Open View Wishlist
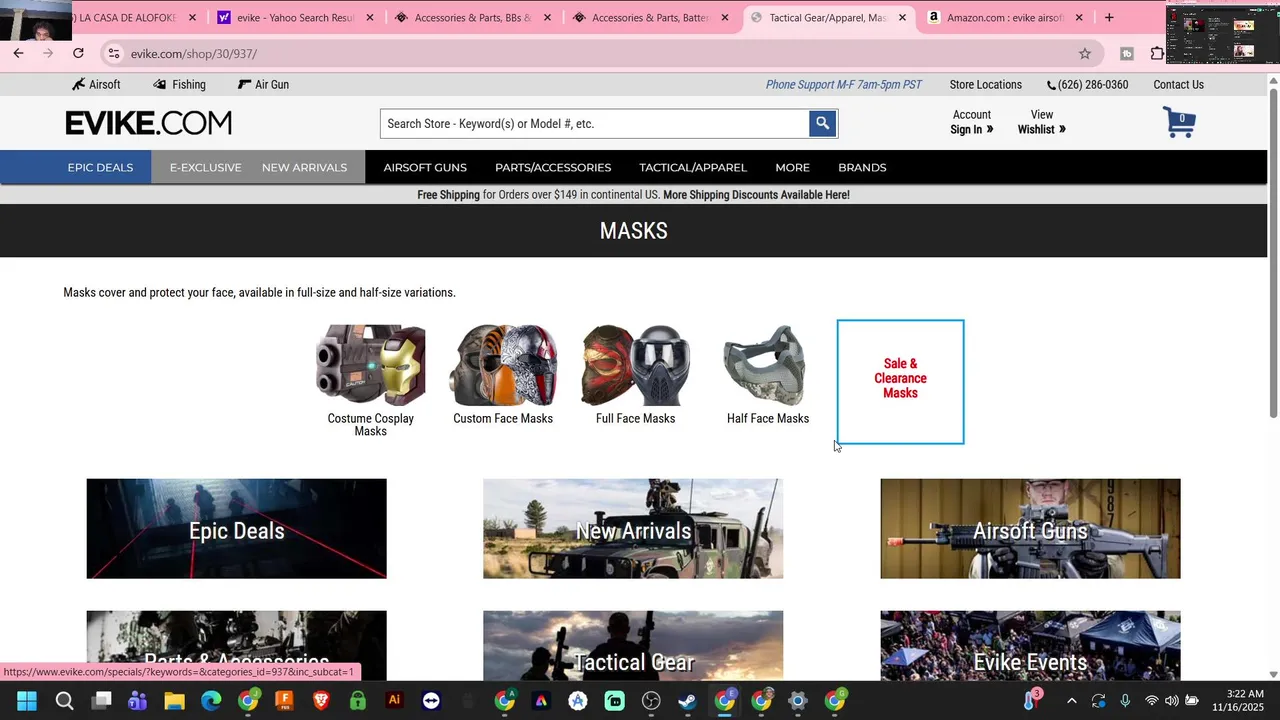The width and height of the screenshot is (1280, 720). [x=1041, y=122]
